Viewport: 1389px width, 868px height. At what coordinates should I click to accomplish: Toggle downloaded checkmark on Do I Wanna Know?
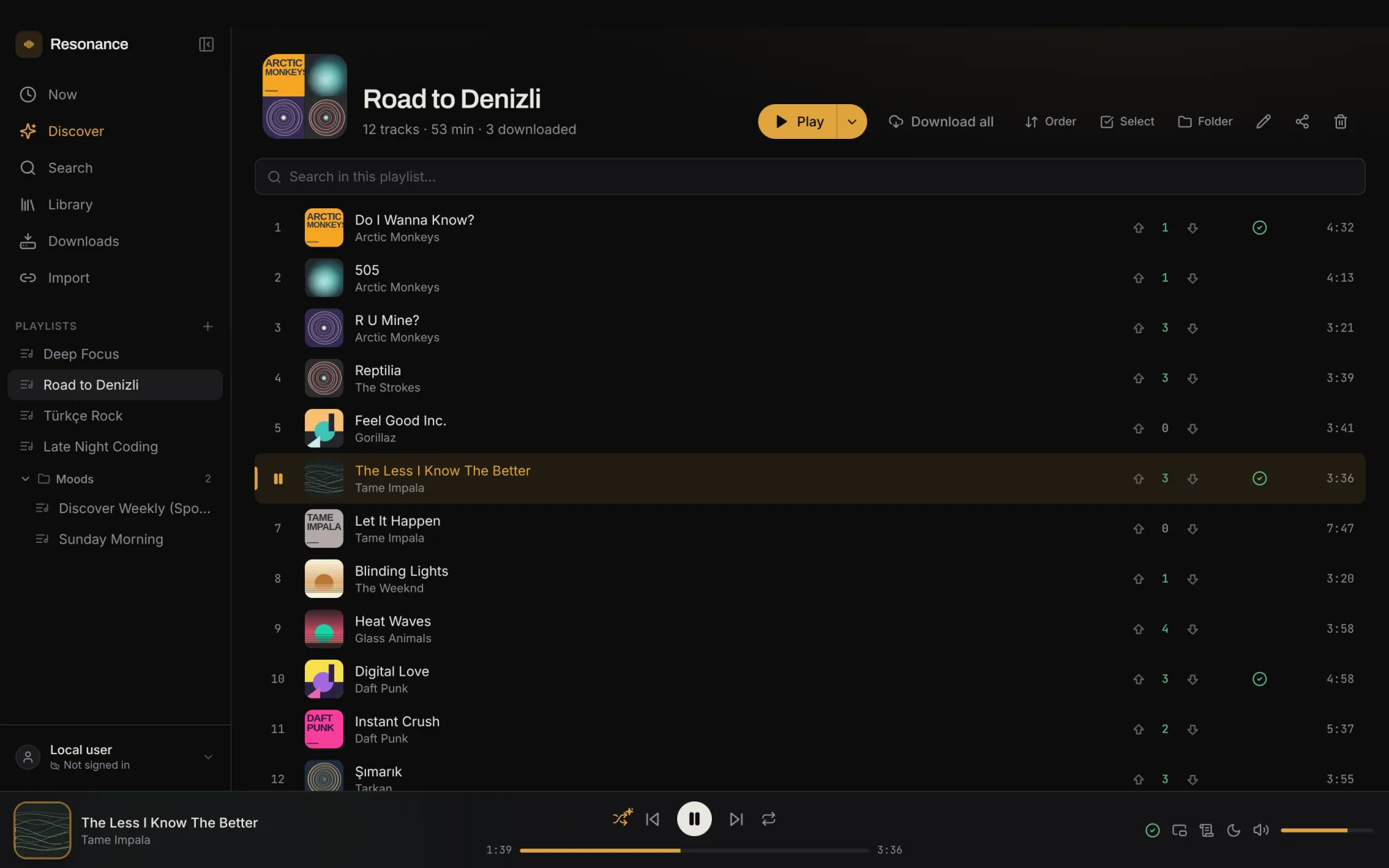1259,228
